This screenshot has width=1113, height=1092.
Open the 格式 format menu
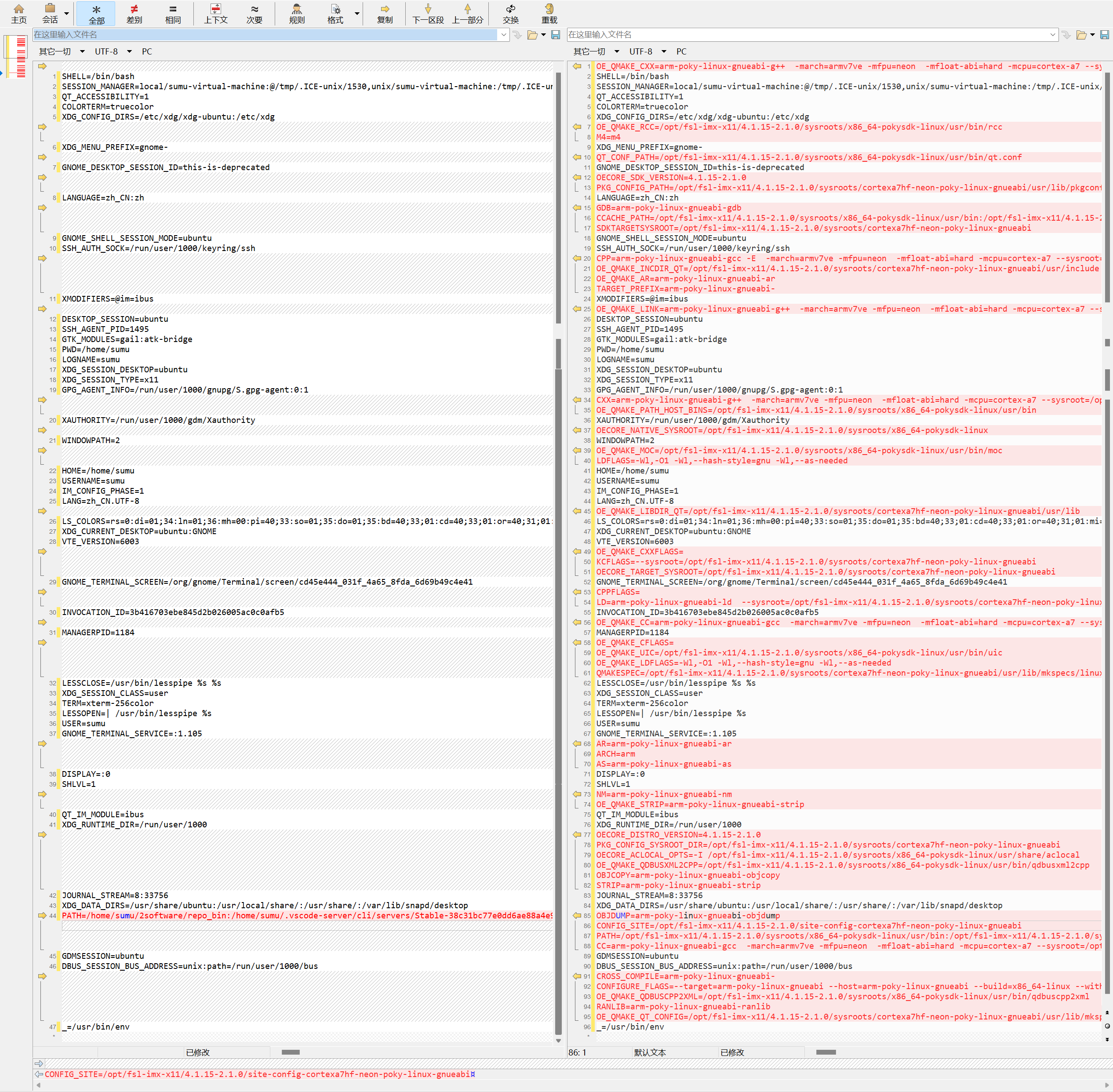(x=335, y=14)
